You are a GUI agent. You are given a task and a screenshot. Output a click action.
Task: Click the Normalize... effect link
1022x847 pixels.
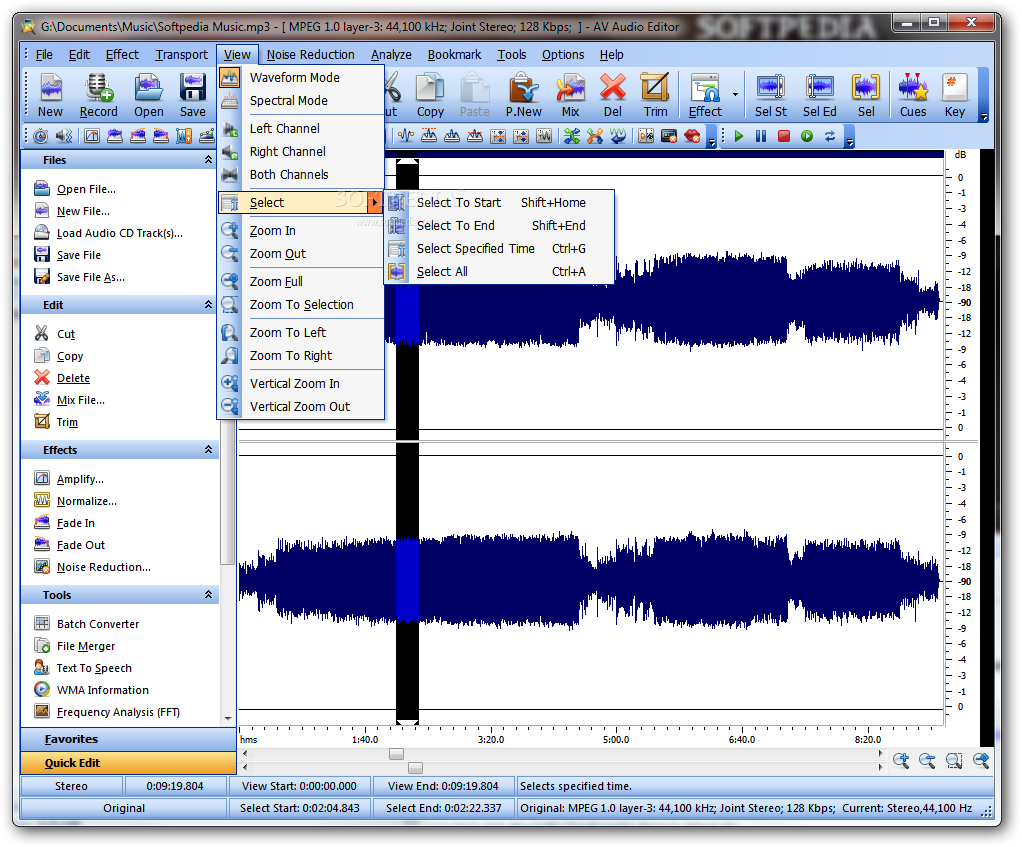(x=87, y=501)
